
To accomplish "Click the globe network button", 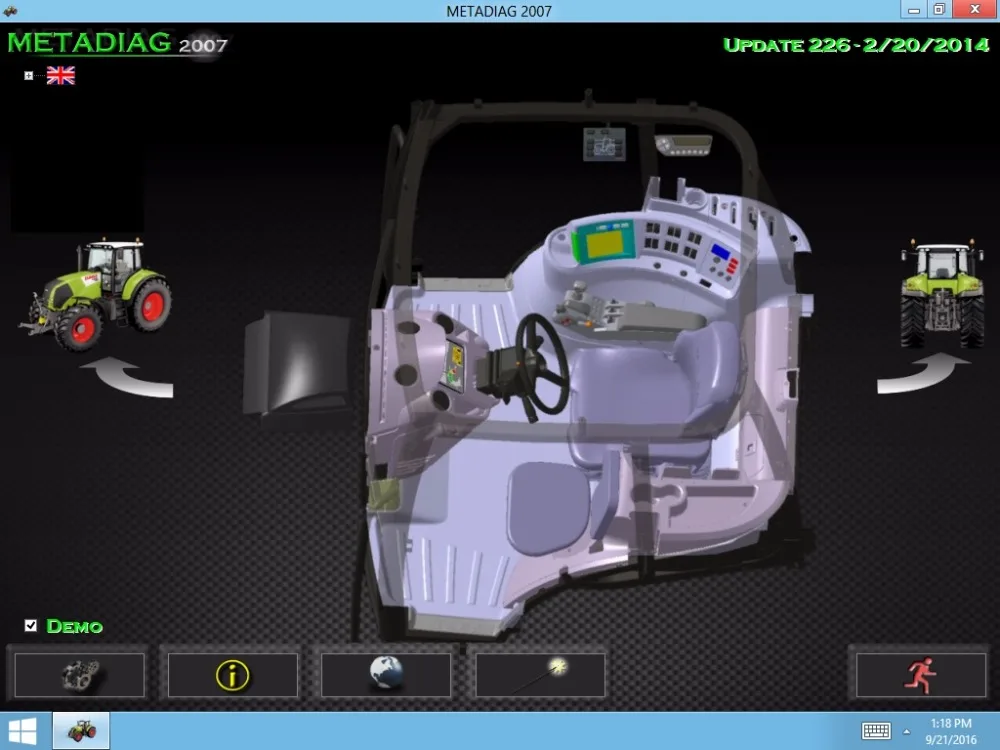I will (x=386, y=675).
